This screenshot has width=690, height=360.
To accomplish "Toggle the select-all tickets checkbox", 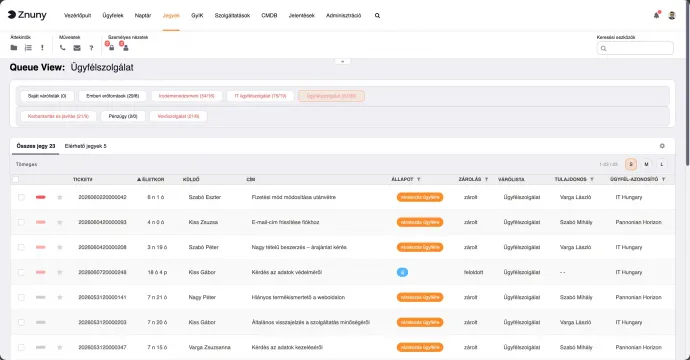I will (x=15, y=179).
